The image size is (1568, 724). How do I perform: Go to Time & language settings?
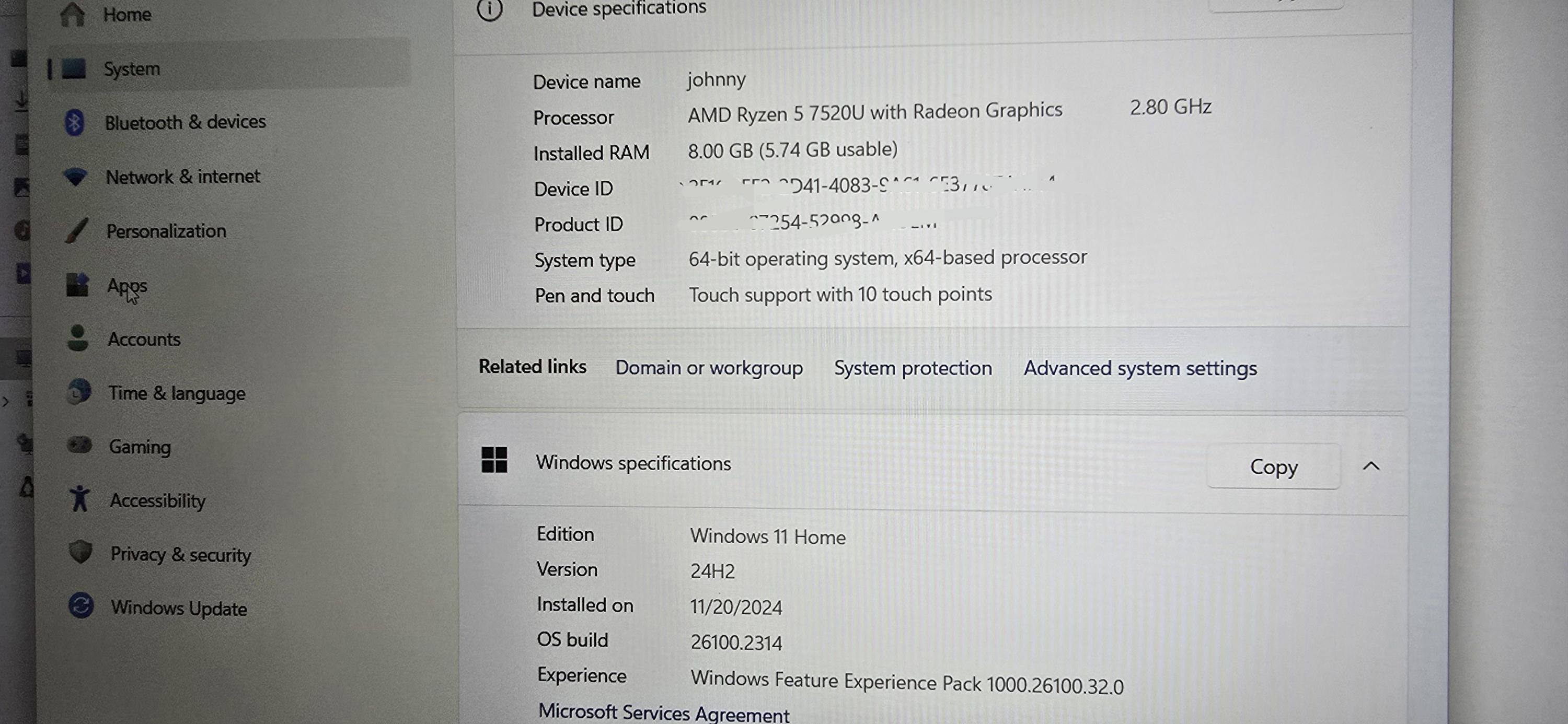pyautogui.click(x=177, y=393)
